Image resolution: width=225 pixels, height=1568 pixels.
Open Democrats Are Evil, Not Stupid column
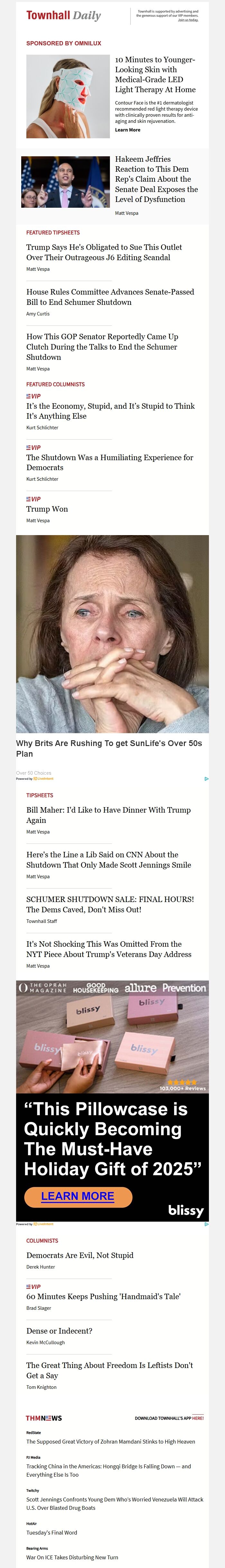[x=80, y=1254]
